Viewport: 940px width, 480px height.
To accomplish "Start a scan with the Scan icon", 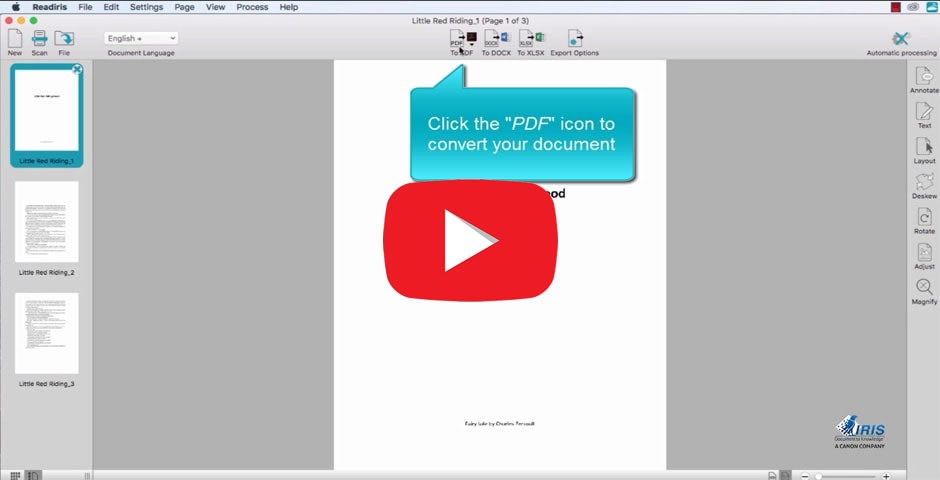I will tap(40, 39).
